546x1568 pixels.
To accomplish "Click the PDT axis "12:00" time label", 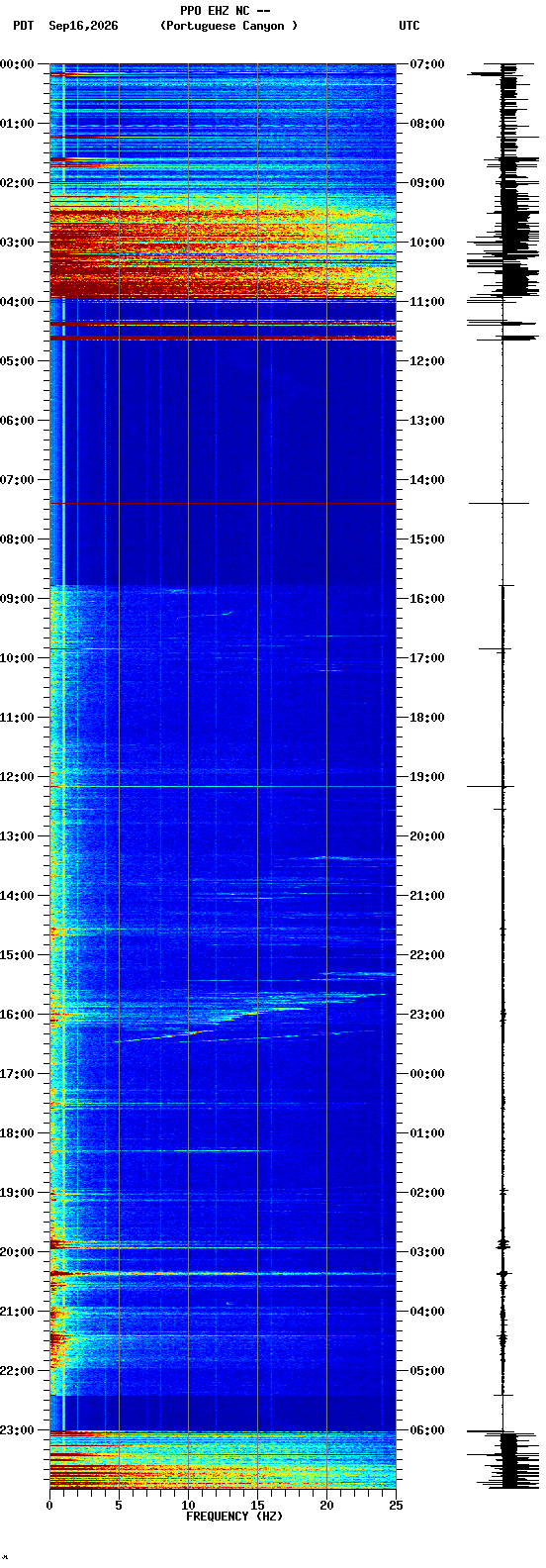I will tap(17, 777).
